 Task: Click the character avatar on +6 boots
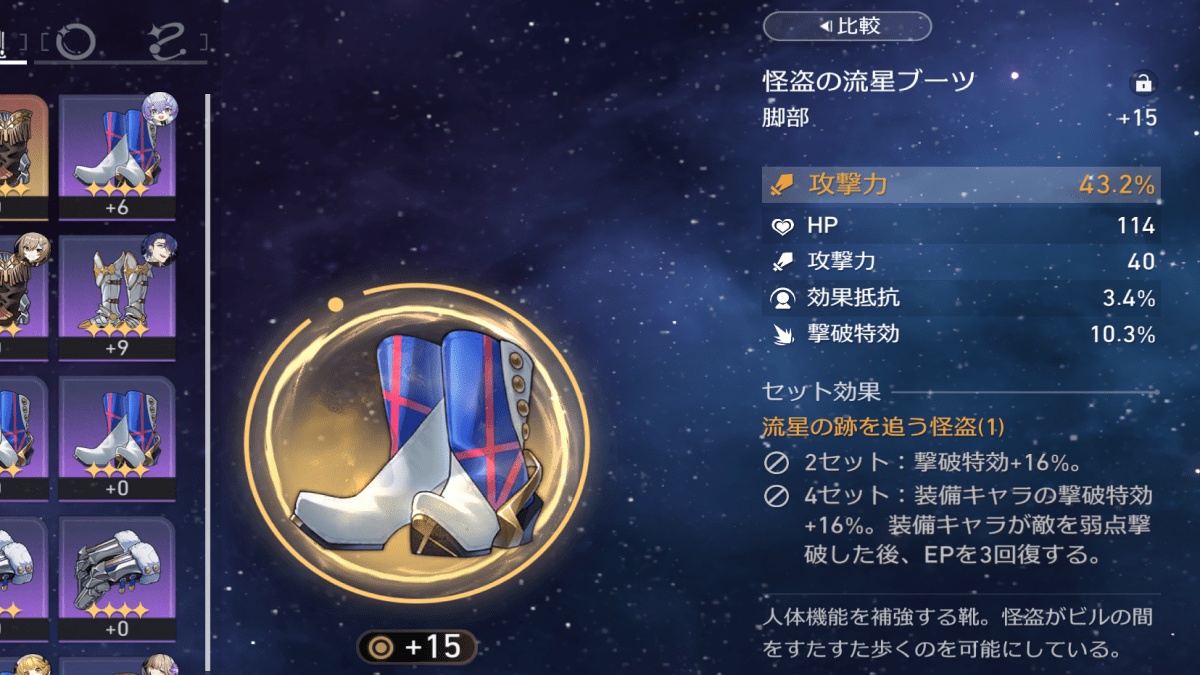[159, 108]
